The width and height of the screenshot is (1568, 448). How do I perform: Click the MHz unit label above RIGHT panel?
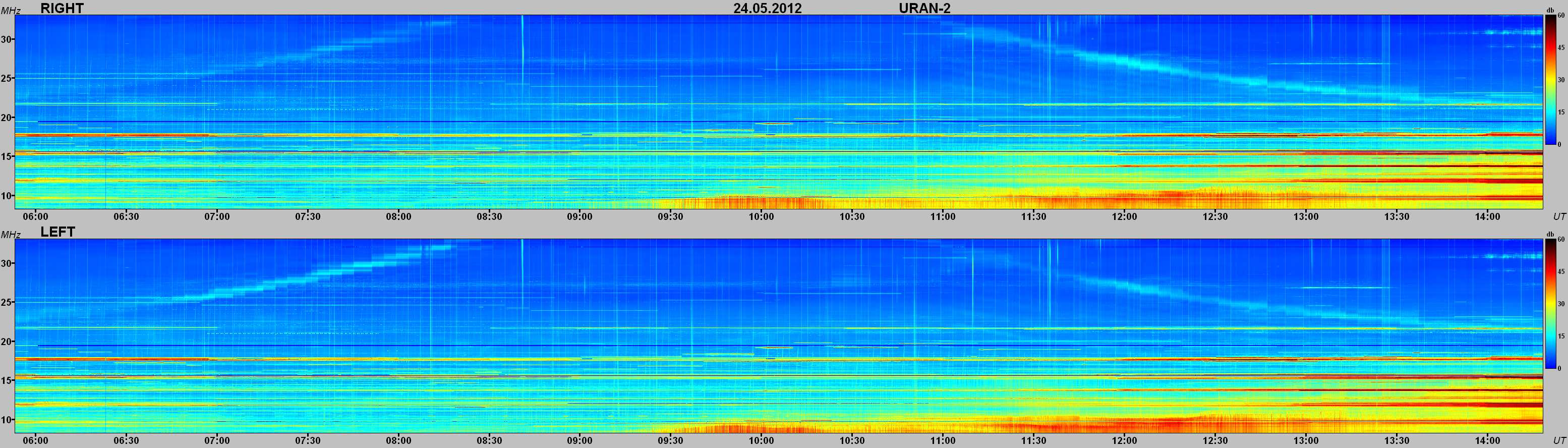coord(11,11)
